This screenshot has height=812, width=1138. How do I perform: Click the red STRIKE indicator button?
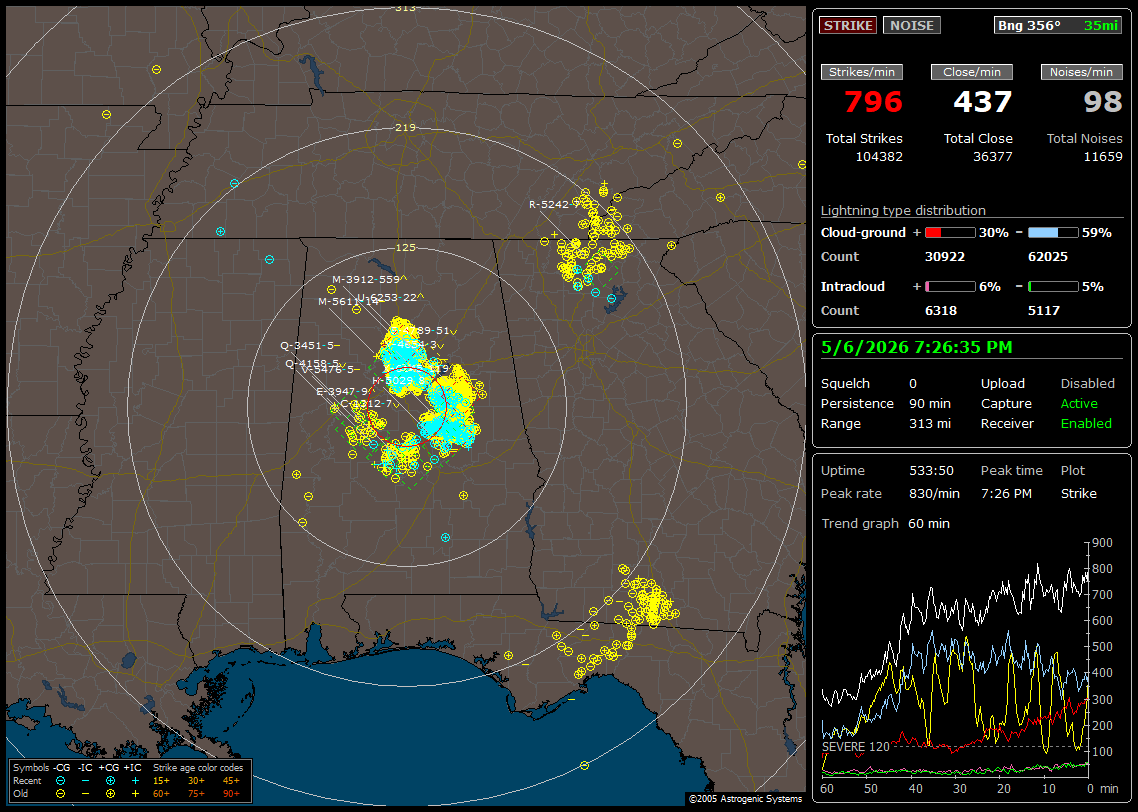848,25
